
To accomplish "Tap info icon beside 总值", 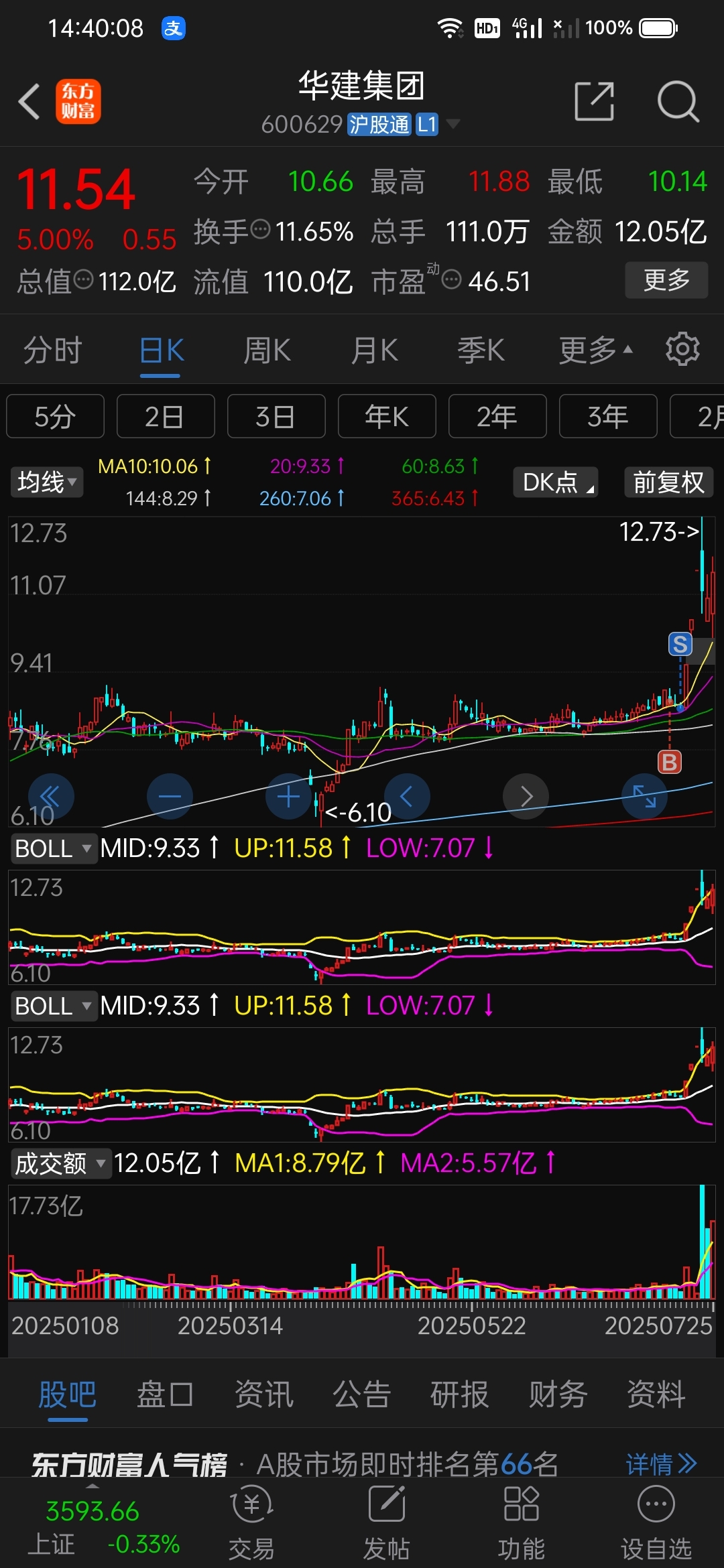I will coord(84,279).
